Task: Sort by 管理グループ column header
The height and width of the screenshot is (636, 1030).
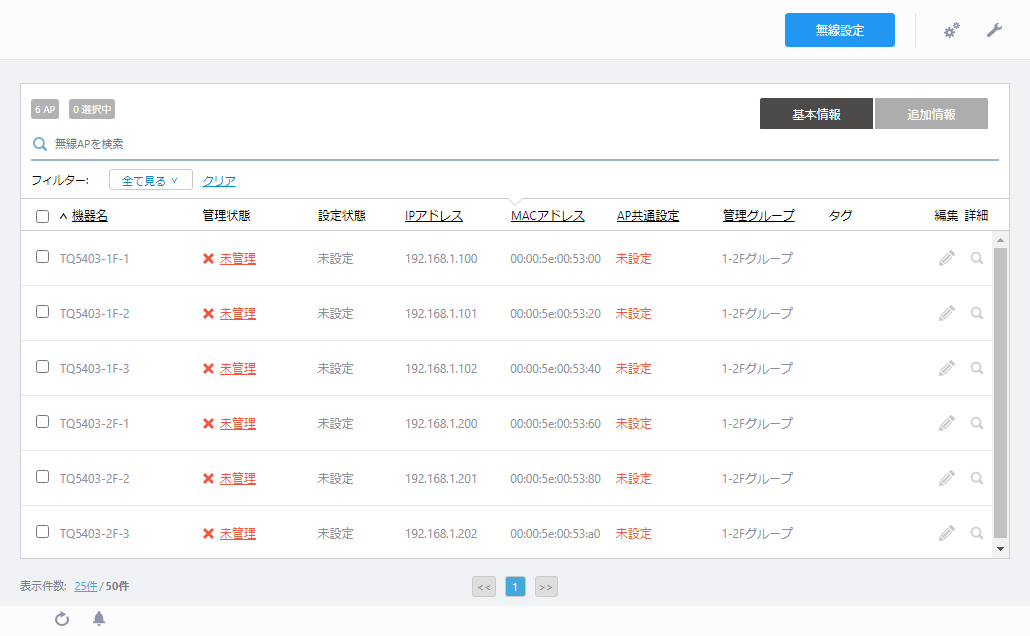Action: 759,216
